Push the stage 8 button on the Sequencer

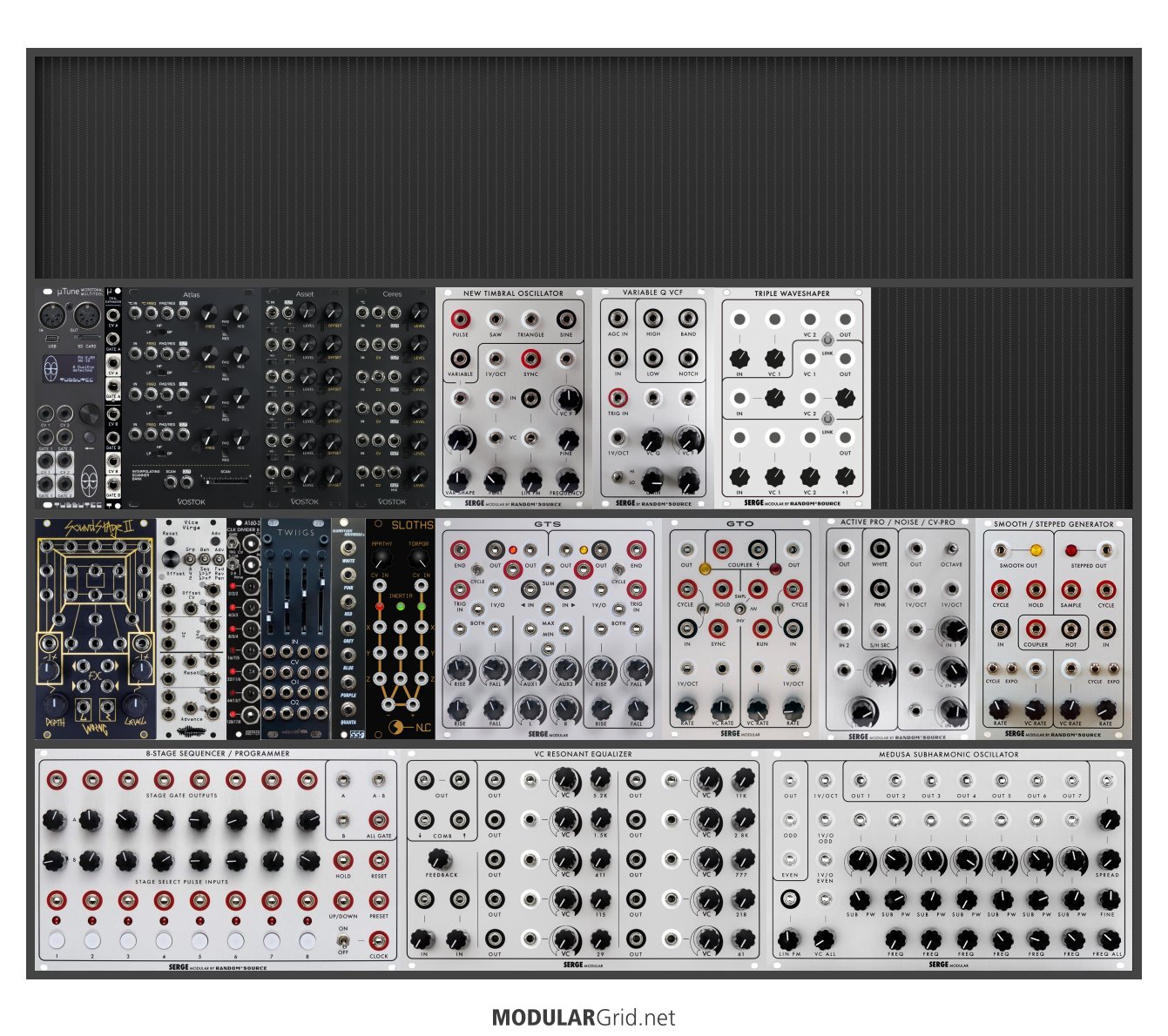pos(307,941)
